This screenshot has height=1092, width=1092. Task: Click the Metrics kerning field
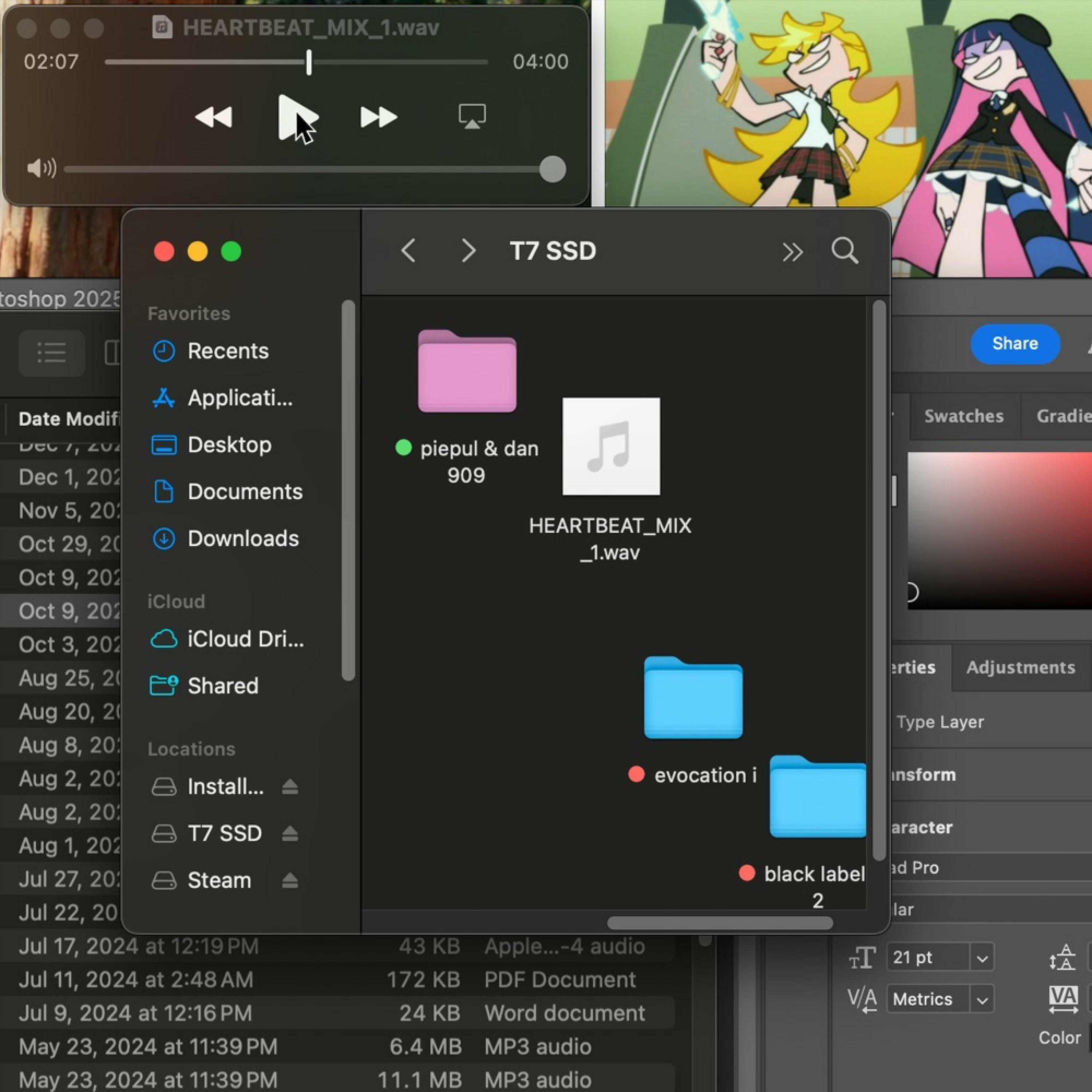click(x=928, y=999)
